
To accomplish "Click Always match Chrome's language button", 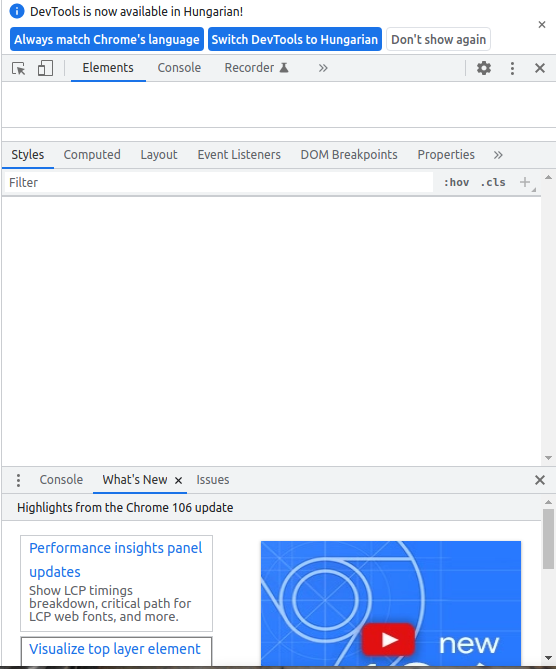I will coord(107,39).
